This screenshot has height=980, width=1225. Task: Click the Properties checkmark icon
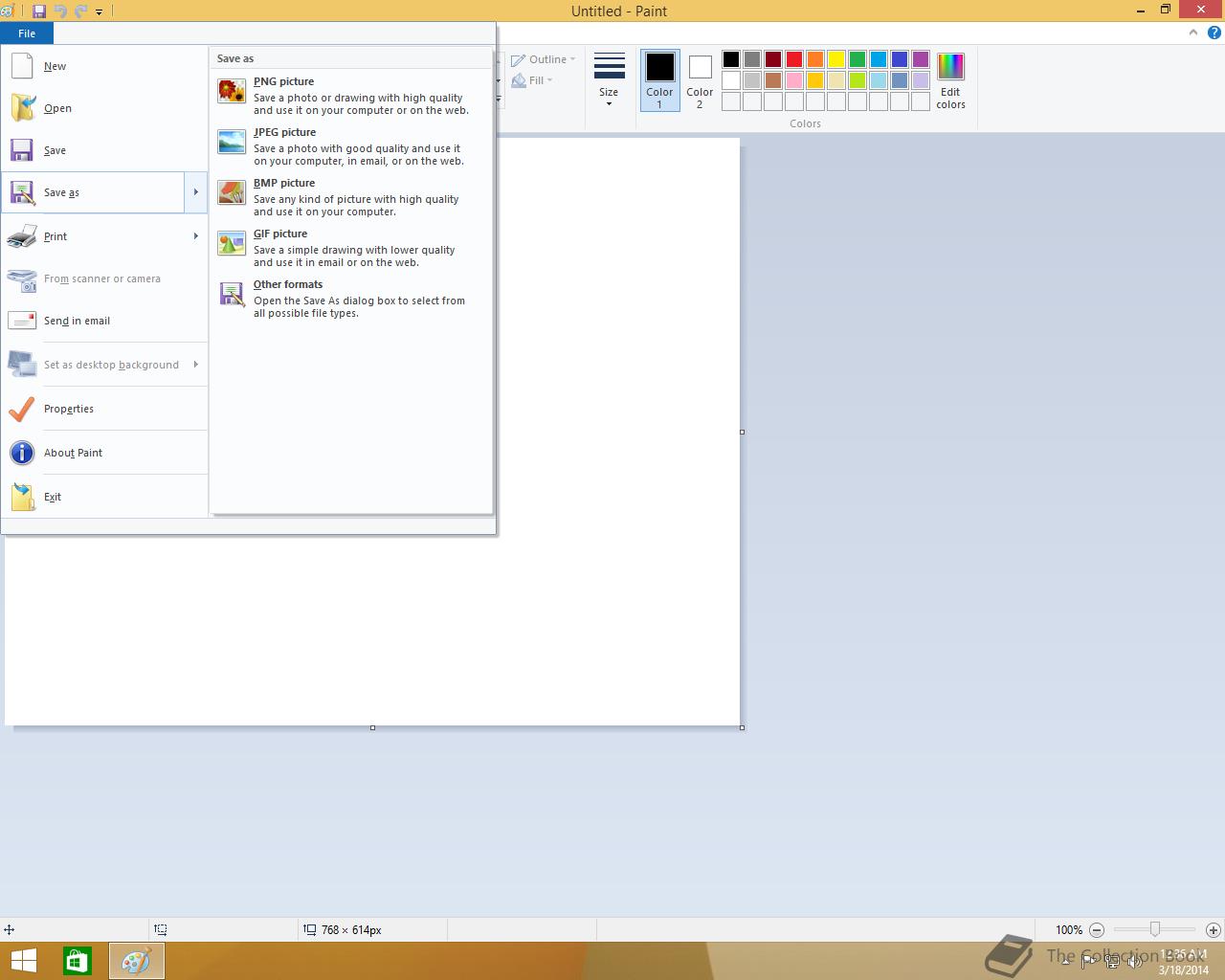pos(22,409)
